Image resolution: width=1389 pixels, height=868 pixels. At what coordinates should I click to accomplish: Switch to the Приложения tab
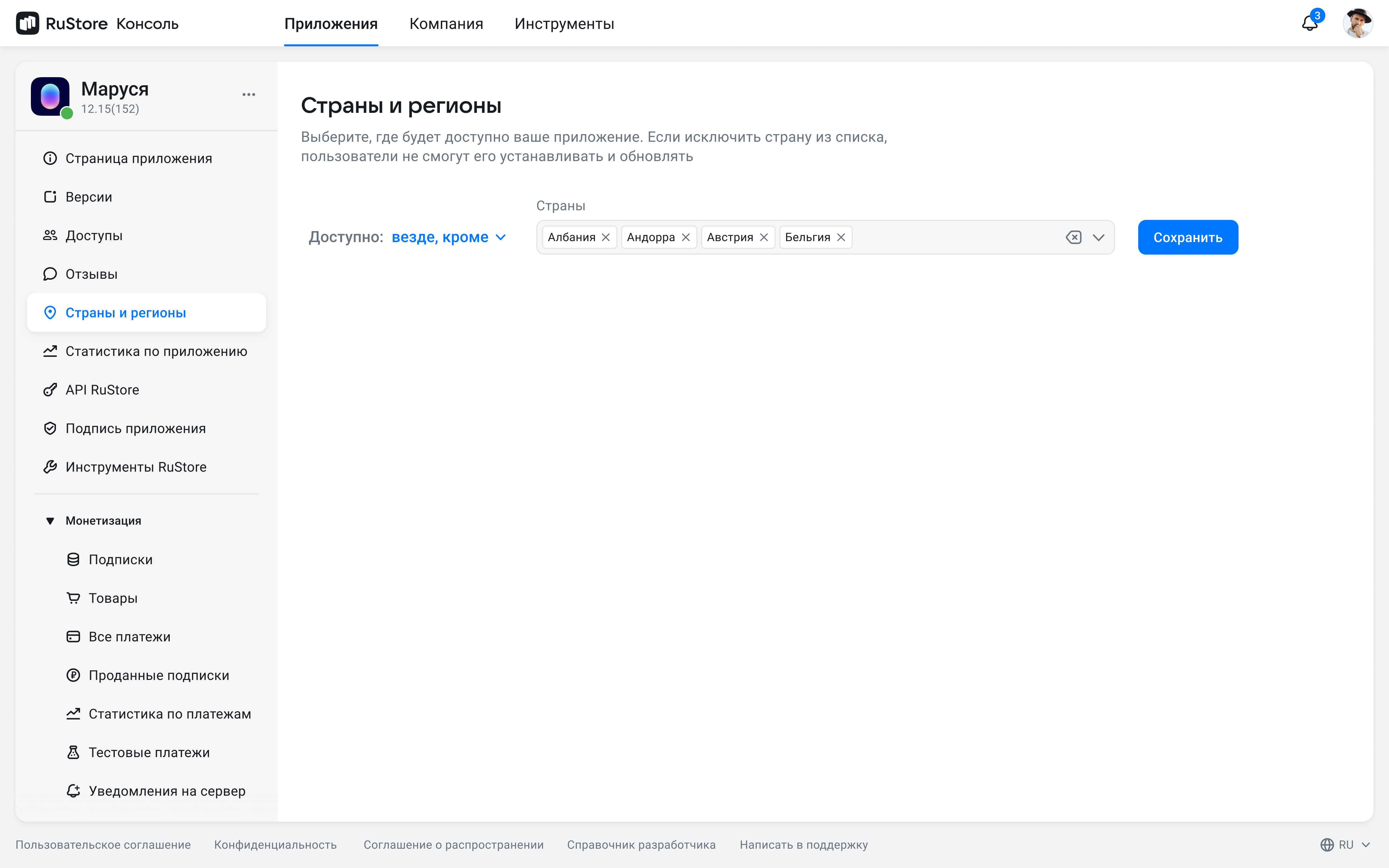331,23
